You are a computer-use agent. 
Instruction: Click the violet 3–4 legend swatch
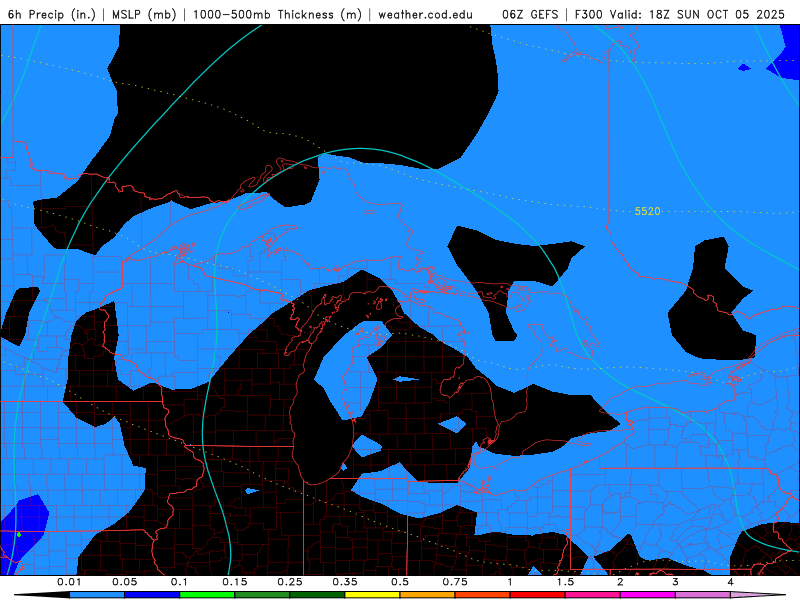[703, 595]
